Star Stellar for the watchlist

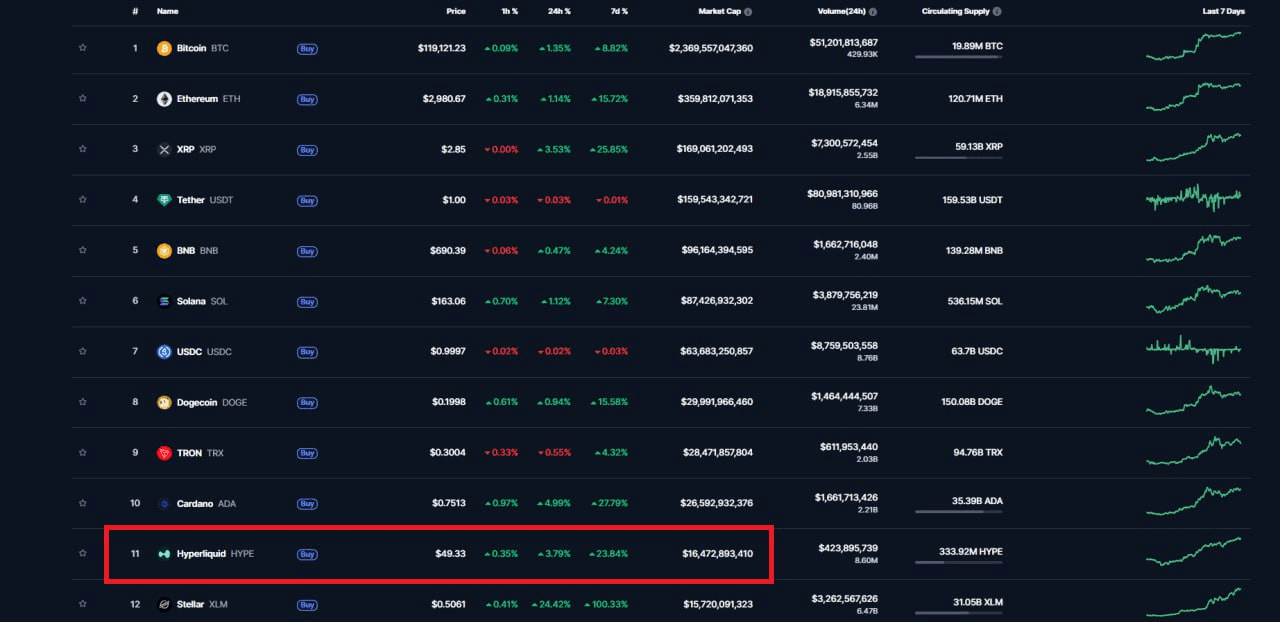[x=82, y=604]
